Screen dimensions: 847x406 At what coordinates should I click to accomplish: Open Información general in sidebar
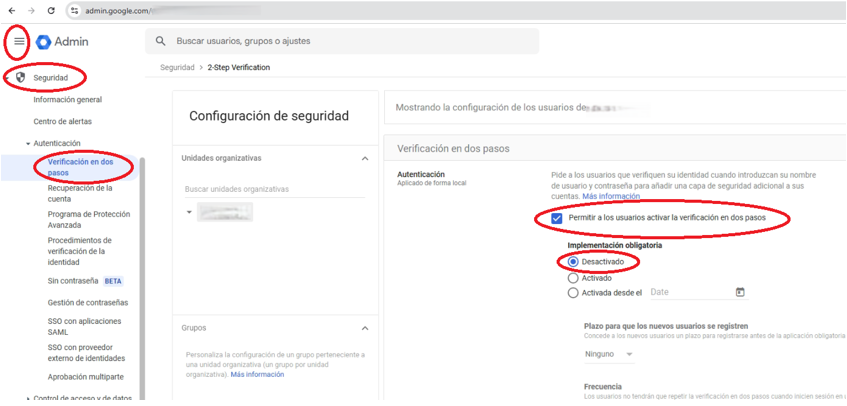[x=68, y=100]
